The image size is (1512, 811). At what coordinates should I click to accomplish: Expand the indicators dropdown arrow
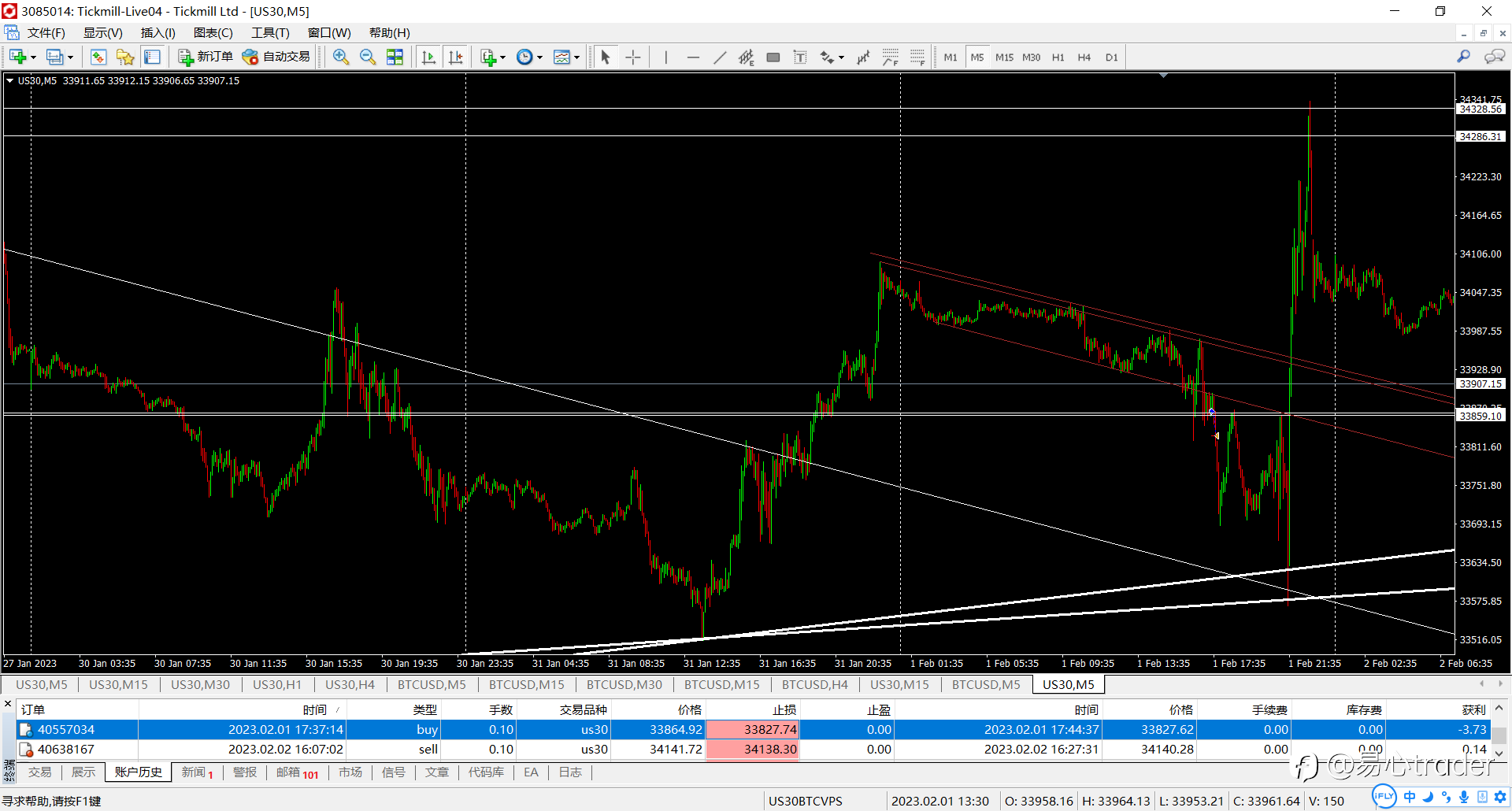tap(502, 57)
